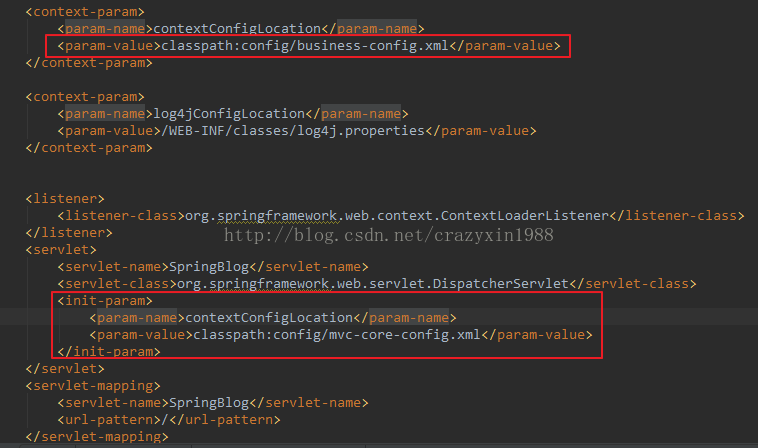Image resolution: width=758 pixels, height=448 pixels.
Task: Click the opening <init-param> tag
Action: click(105, 301)
